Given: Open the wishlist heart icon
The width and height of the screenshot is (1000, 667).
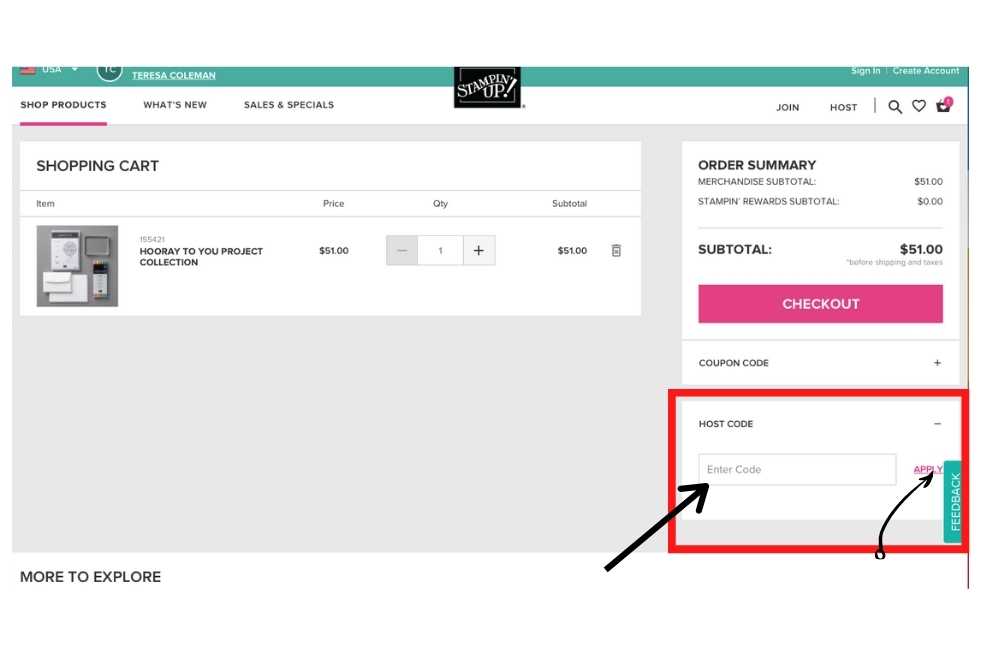Looking at the screenshot, I should click(918, 106).
